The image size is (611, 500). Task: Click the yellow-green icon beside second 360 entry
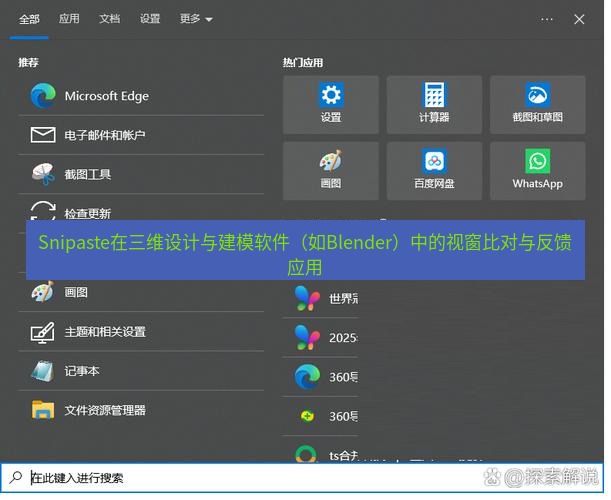pos(307,416)
